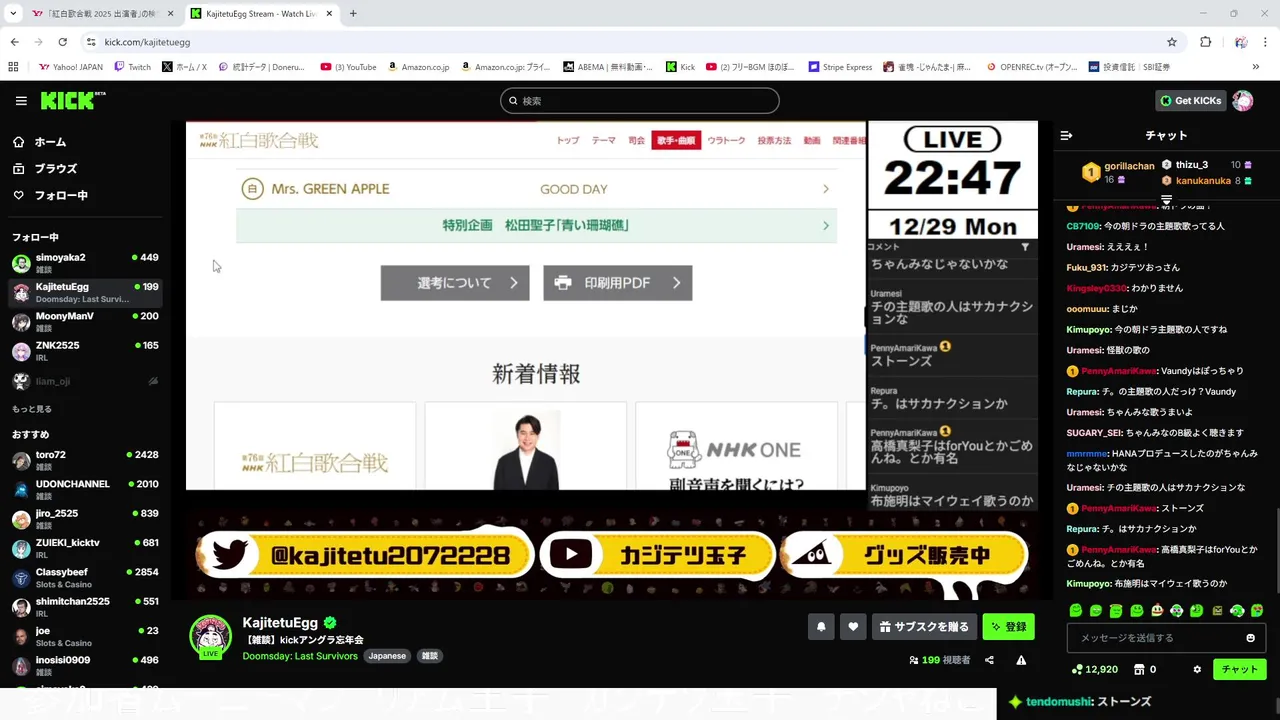This screenshot has height=720, width=1280.
Task: Collapse the chat panel with arrow icon
Action: (1066, 135)
